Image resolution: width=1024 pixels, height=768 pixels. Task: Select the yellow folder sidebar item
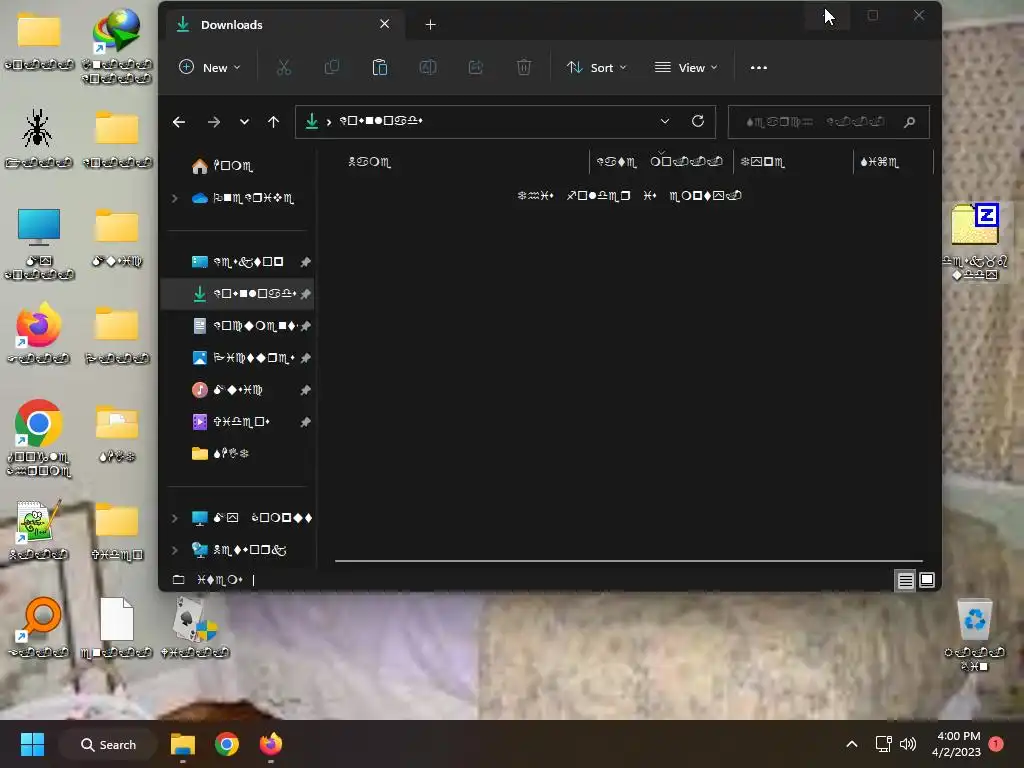(x=220, y=454)
